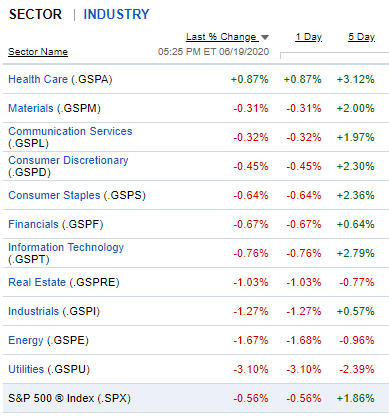The width and height of the screenshot is (389, 416).
Task: Open Communication Services (.GSPL) link
Action: pyautogui.click(x=70, y=137)
